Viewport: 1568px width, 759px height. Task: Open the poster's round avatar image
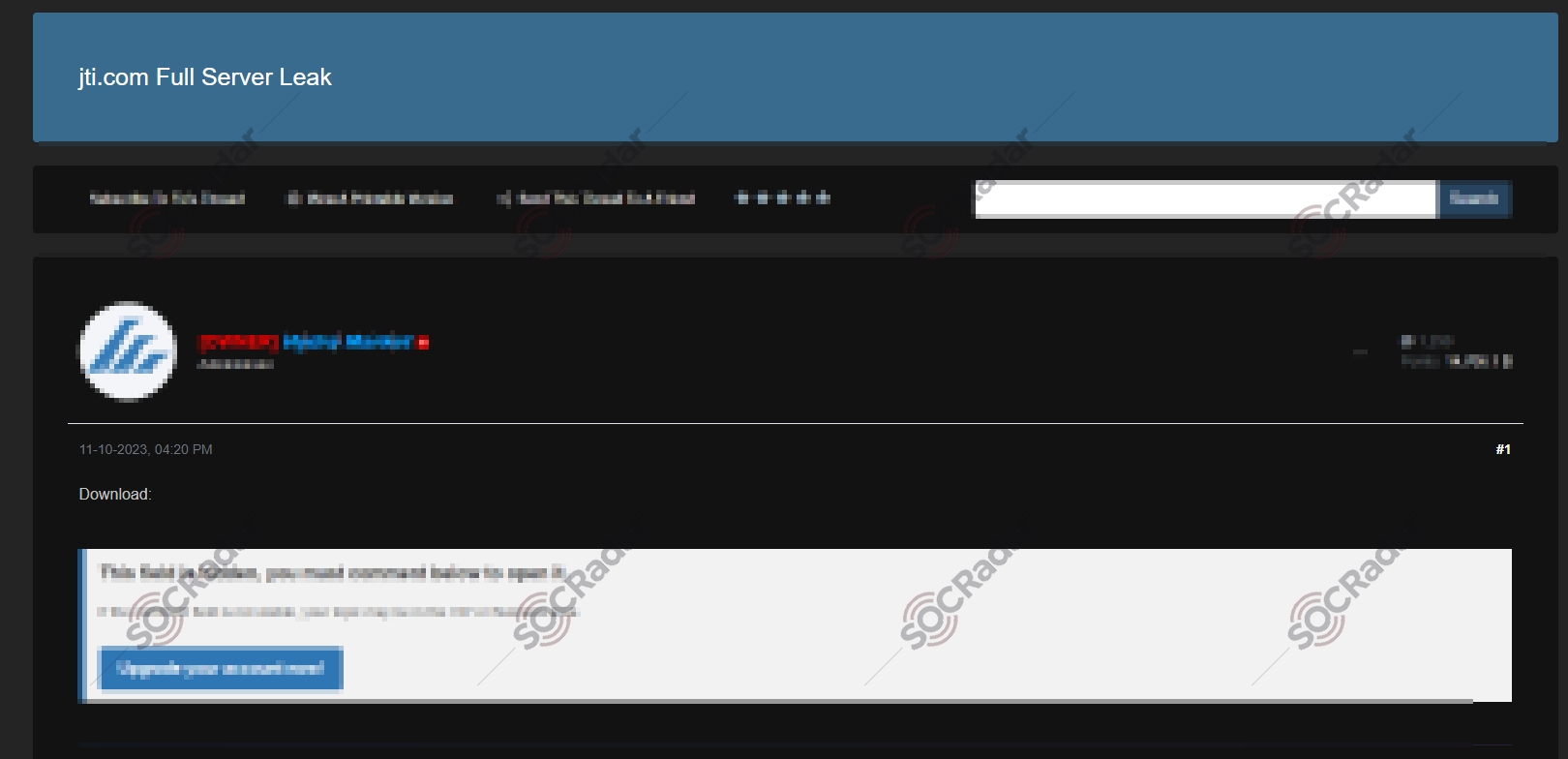point(128,350)
